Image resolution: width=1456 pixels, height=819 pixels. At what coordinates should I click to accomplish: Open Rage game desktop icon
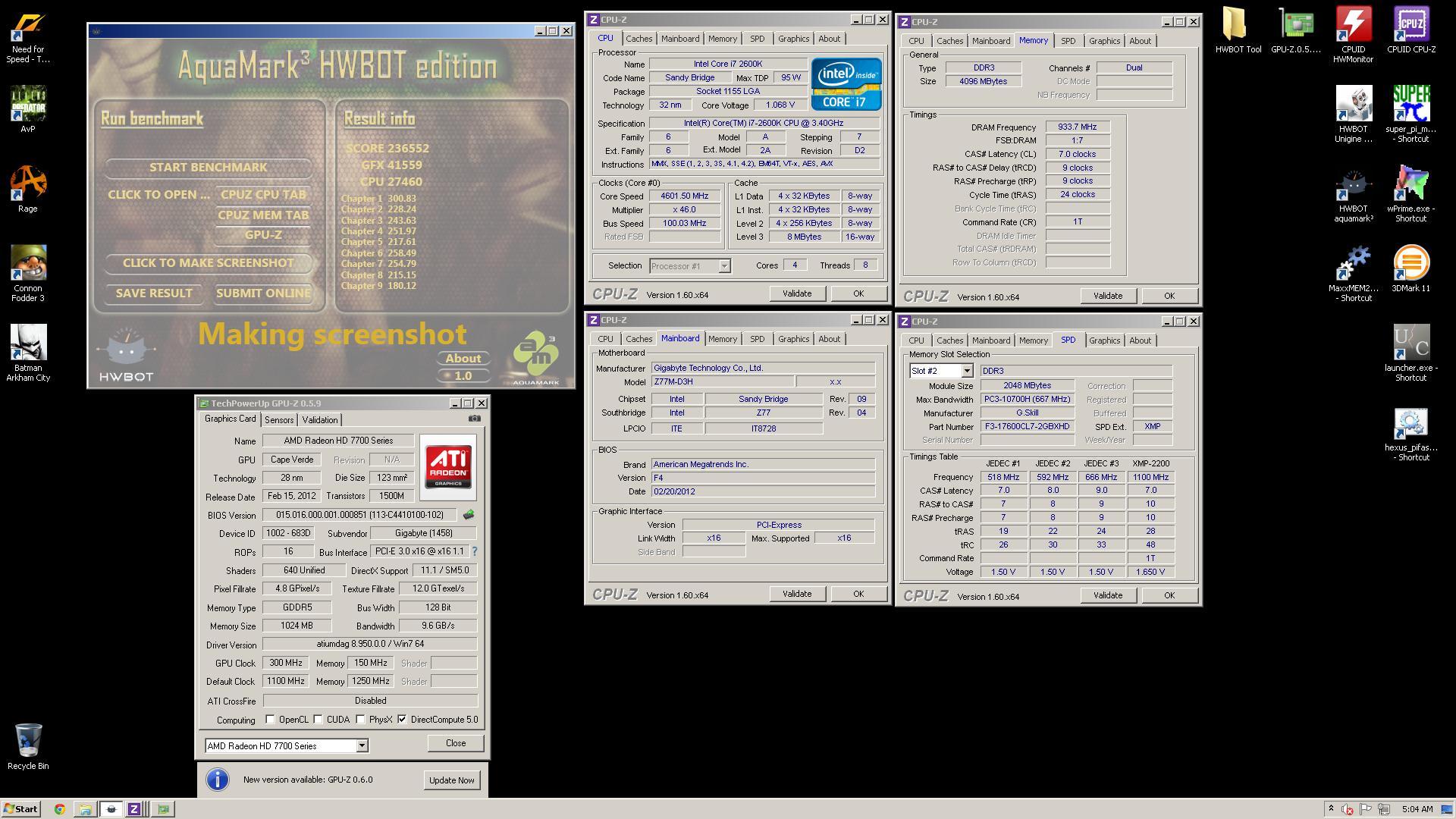click(x=28, y=189)
